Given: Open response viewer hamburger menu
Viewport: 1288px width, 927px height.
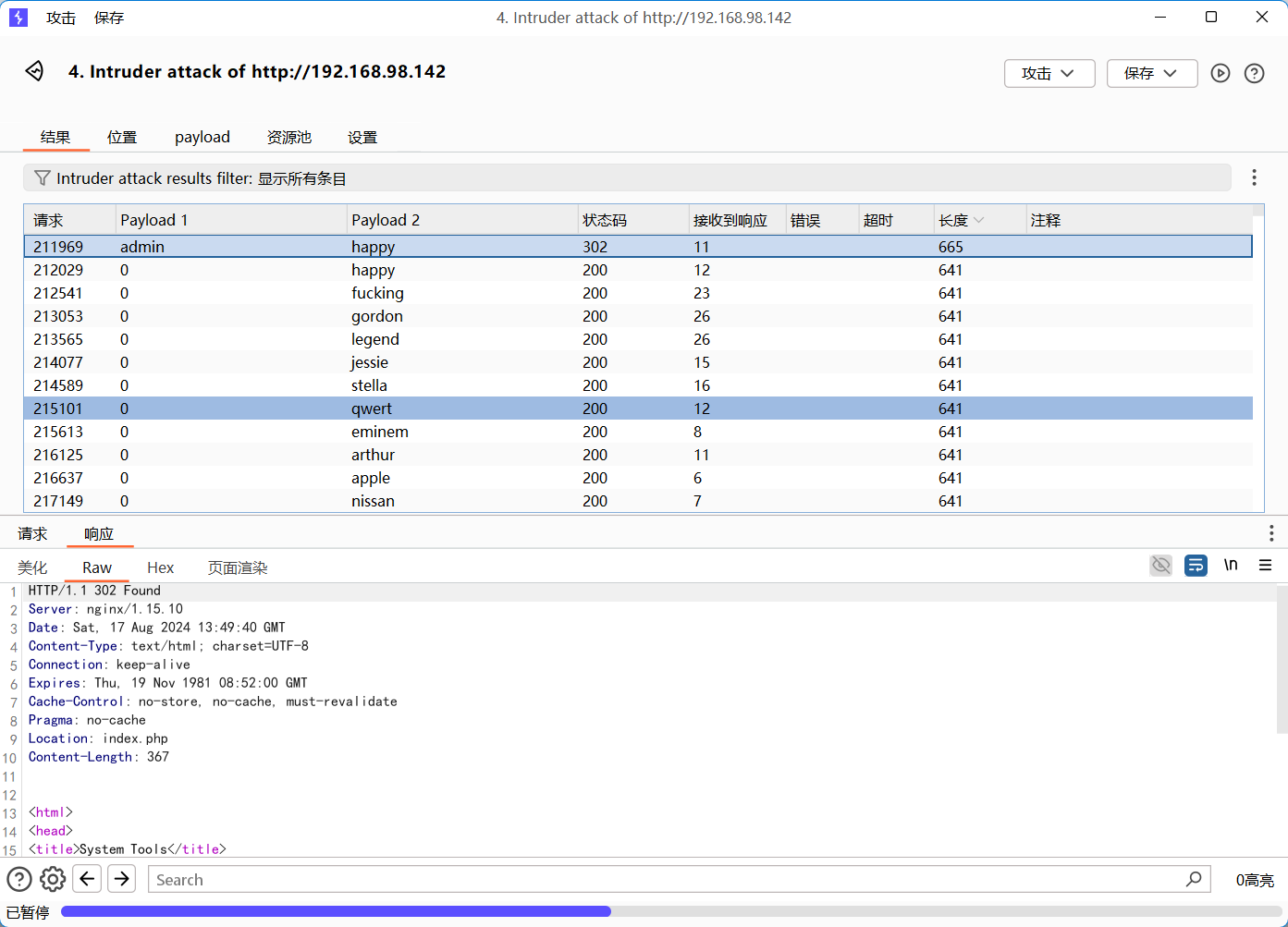Looking at the screenshot, I should point(1265,565).
